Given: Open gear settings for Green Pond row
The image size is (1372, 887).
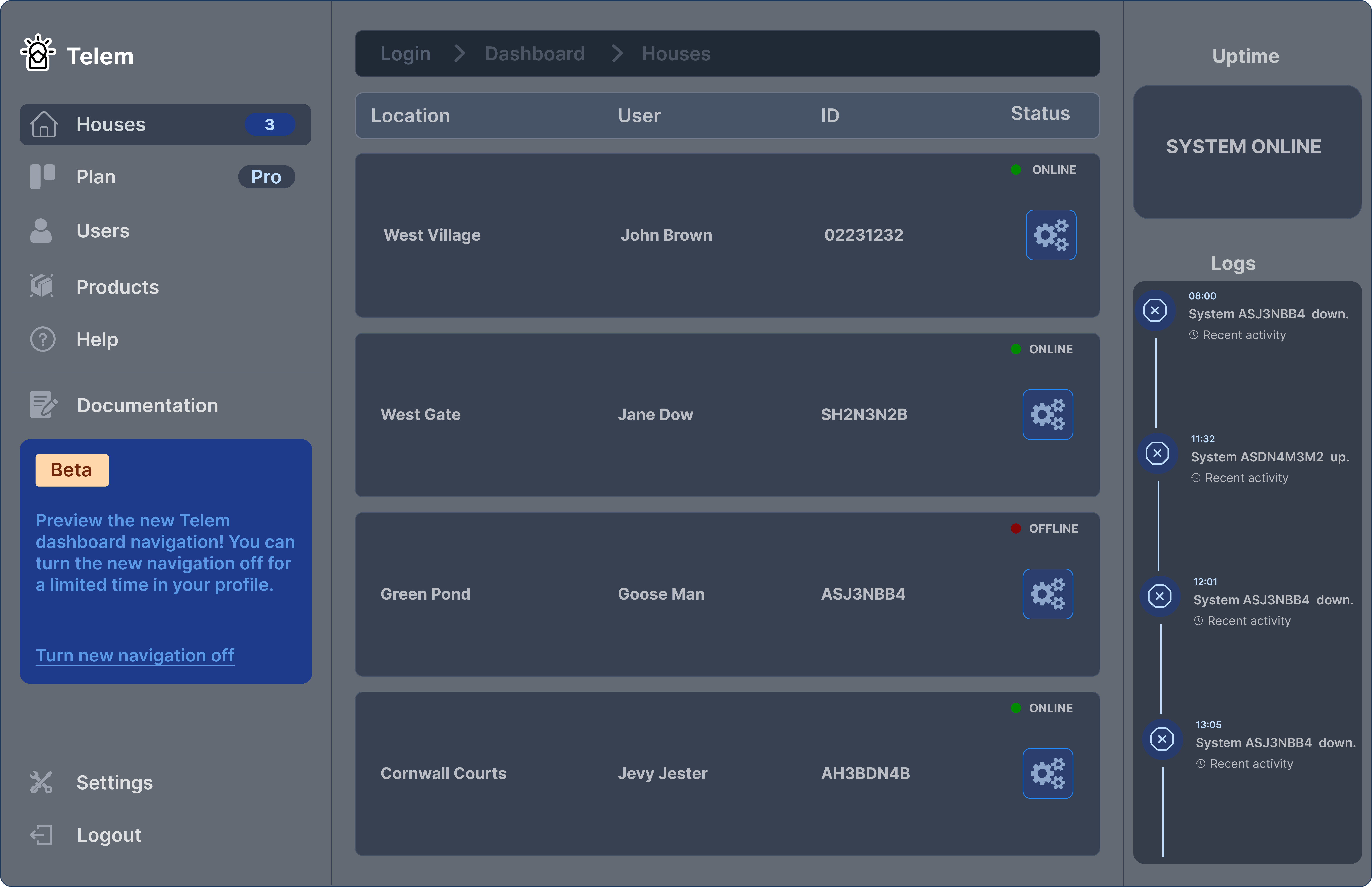Looking at the screenshot, I should point(1048,594).
